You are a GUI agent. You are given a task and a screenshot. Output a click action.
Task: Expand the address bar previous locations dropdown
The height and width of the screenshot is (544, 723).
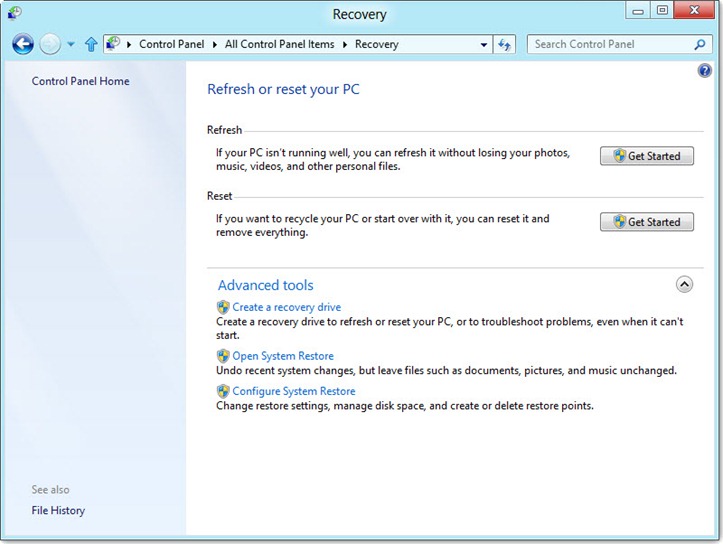click(x=484, y=45)
